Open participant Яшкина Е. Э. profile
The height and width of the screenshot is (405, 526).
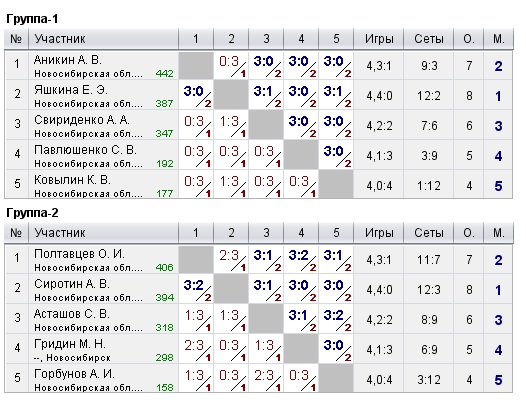[71, 90]
